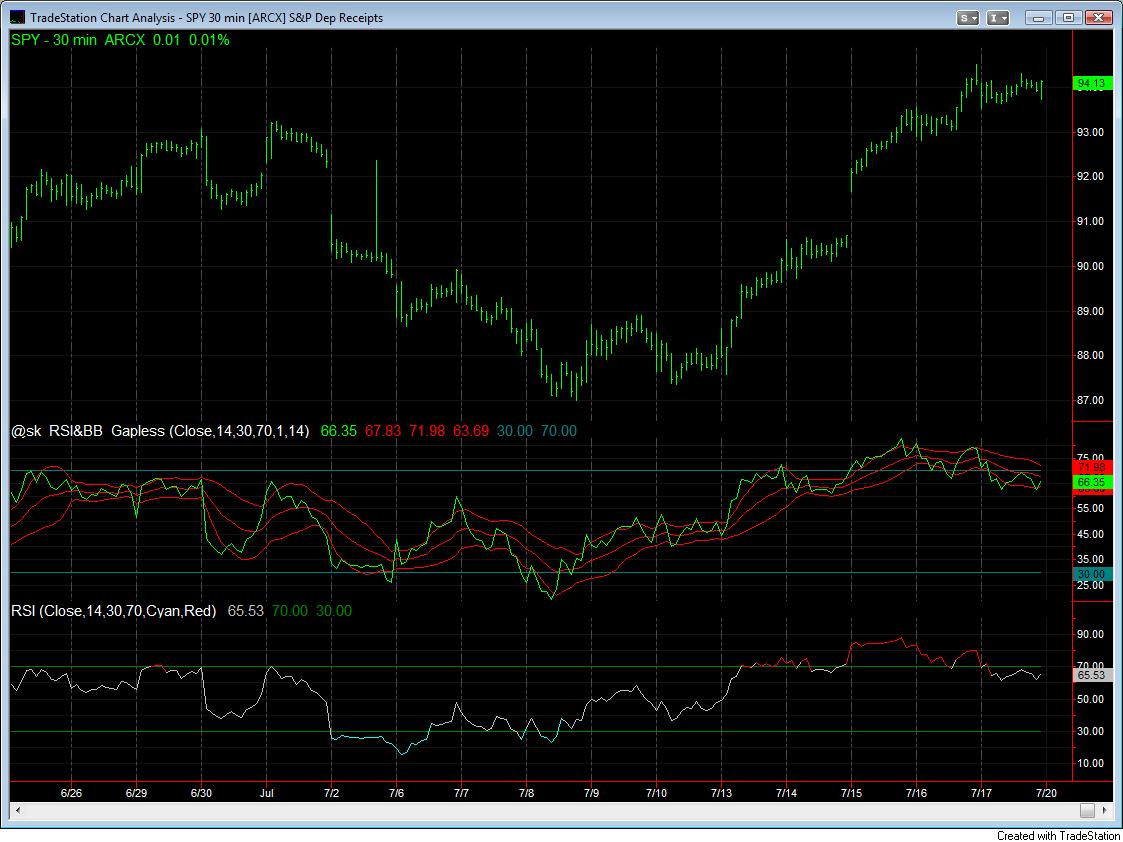Image resolution: width=1123 pixels, height=842 pixels.
Task: Select the @sk RSI&BB Gapless indicator label
Action: tap(160, 431)
